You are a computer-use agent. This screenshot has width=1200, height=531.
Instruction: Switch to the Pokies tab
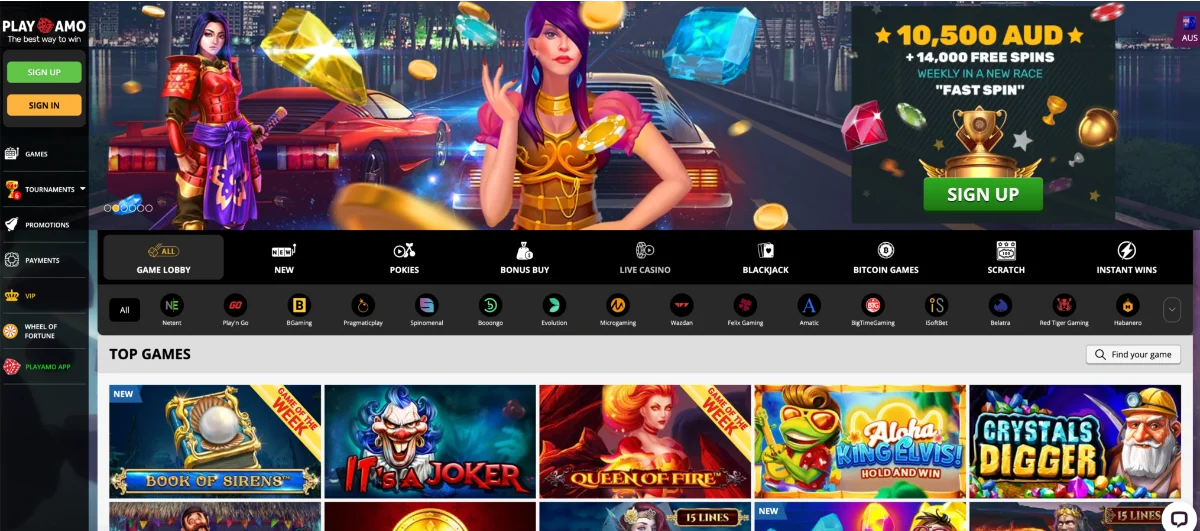pyautogui.click(x=404, y=258)
